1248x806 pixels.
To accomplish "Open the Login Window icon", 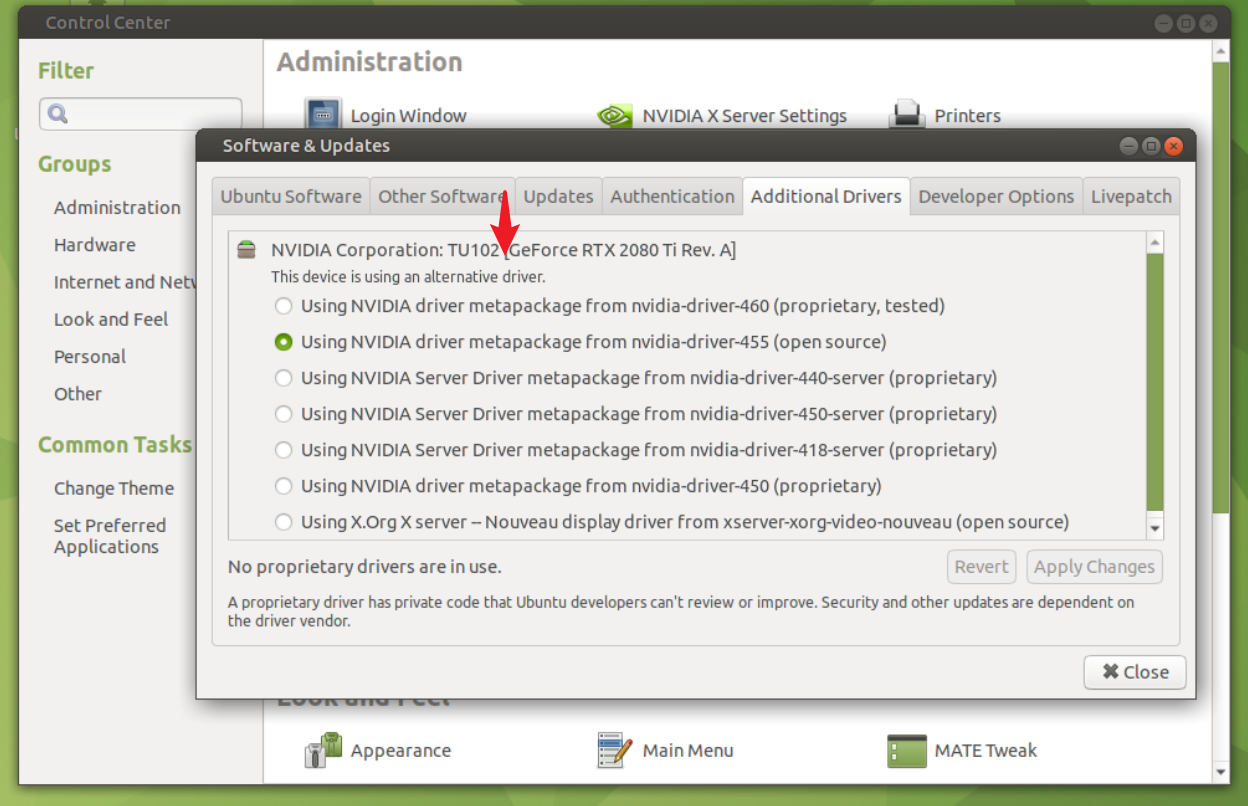I will point(323,115).
